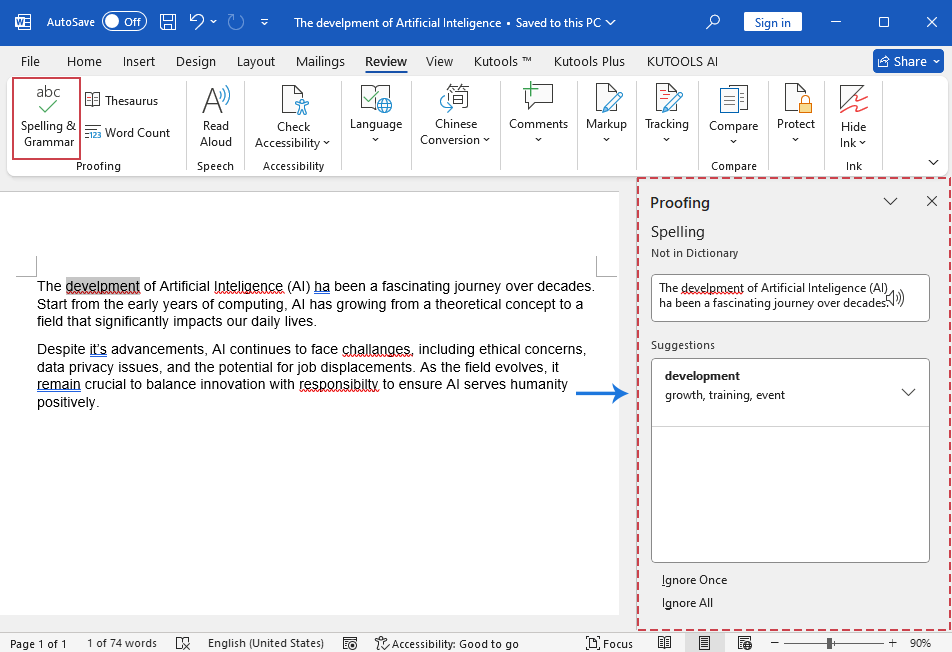
Task: Collapse the Proofing pane options chevron
Action: tap(890, 202)
